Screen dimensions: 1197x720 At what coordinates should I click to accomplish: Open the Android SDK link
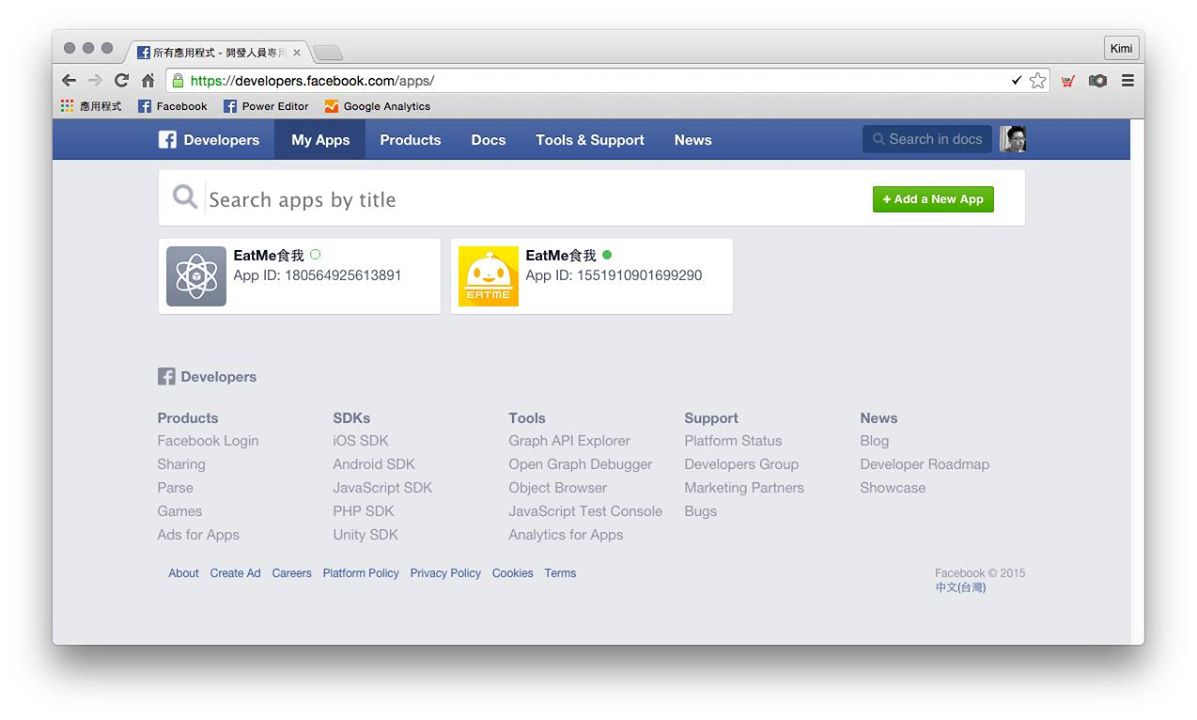click(374, 464)
